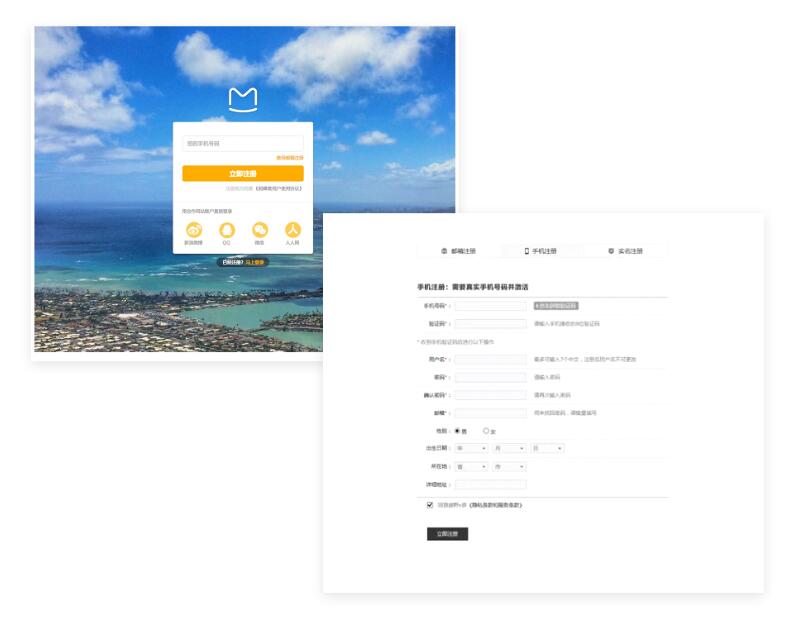Click the orange 立即注册 button
The height and width of the screenshot is (643, 799).
[243, 173]
